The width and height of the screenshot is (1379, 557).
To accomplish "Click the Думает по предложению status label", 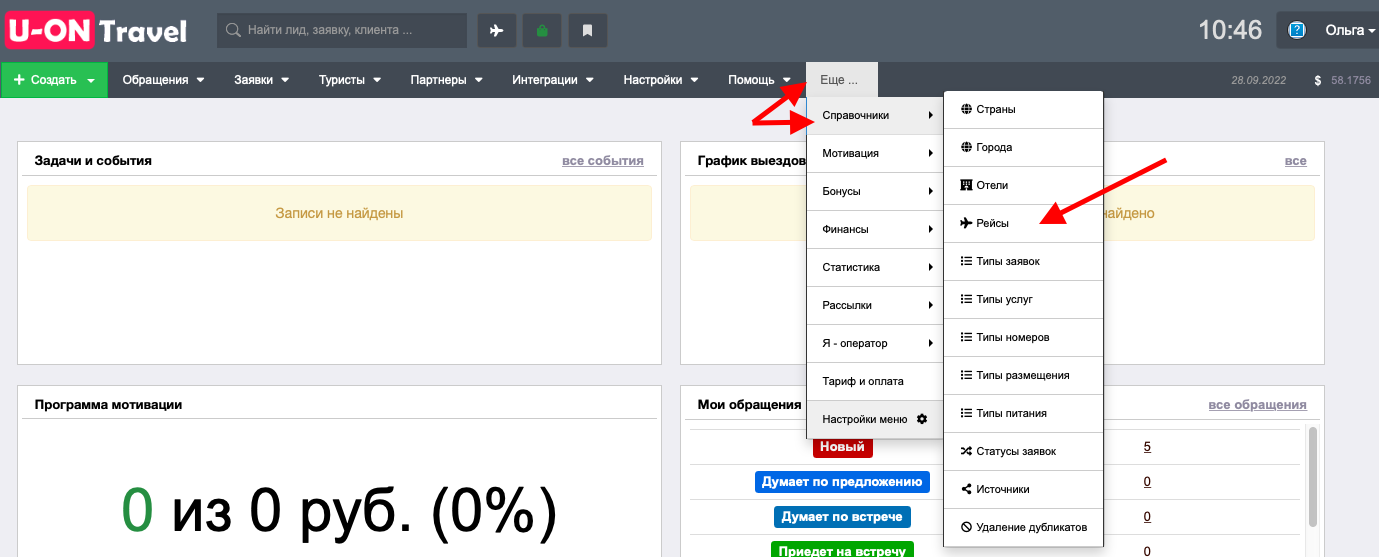I will [842, 482].
